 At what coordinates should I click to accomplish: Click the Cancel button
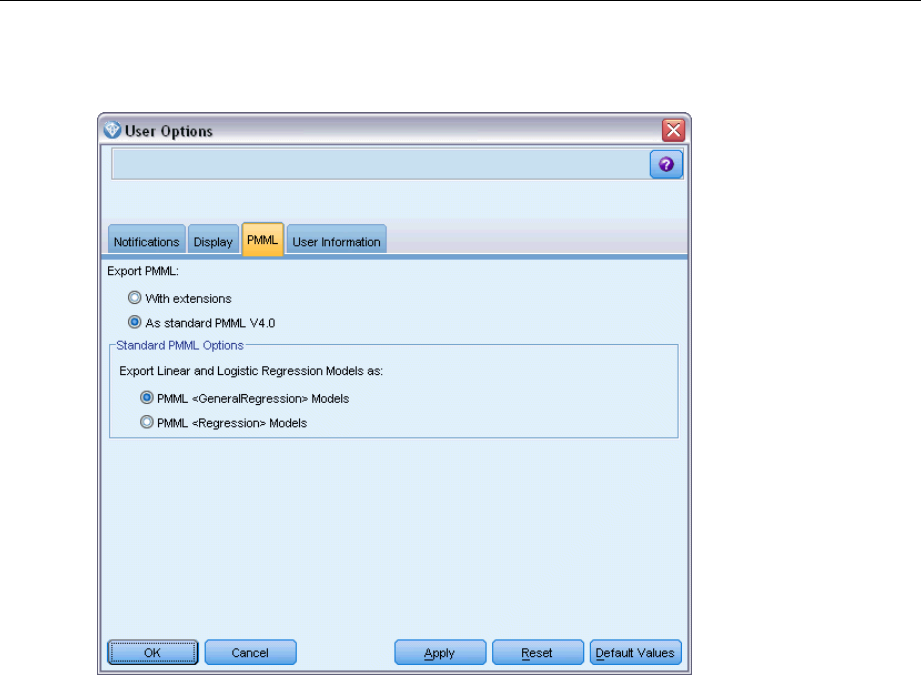pos(250,653)
